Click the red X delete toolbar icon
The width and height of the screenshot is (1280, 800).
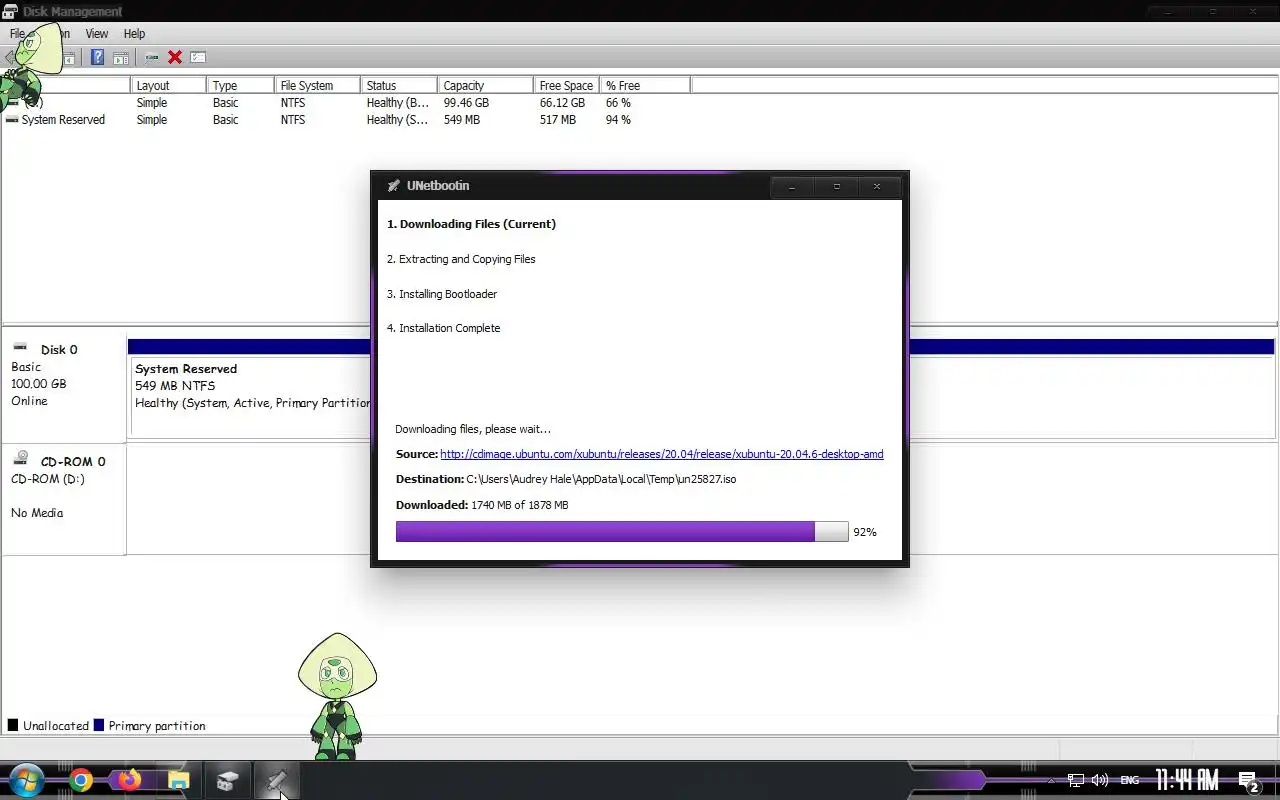(175, 58)
